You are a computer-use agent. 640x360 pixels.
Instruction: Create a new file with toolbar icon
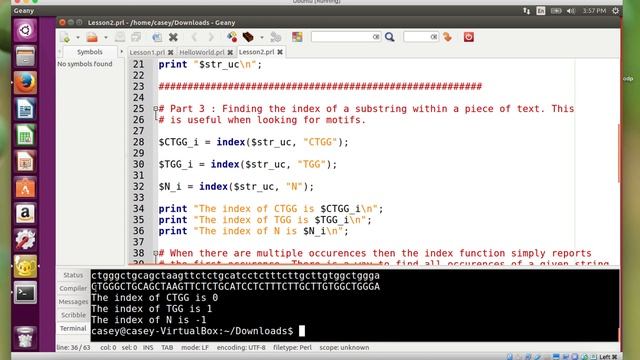click(x=65, y=37)
